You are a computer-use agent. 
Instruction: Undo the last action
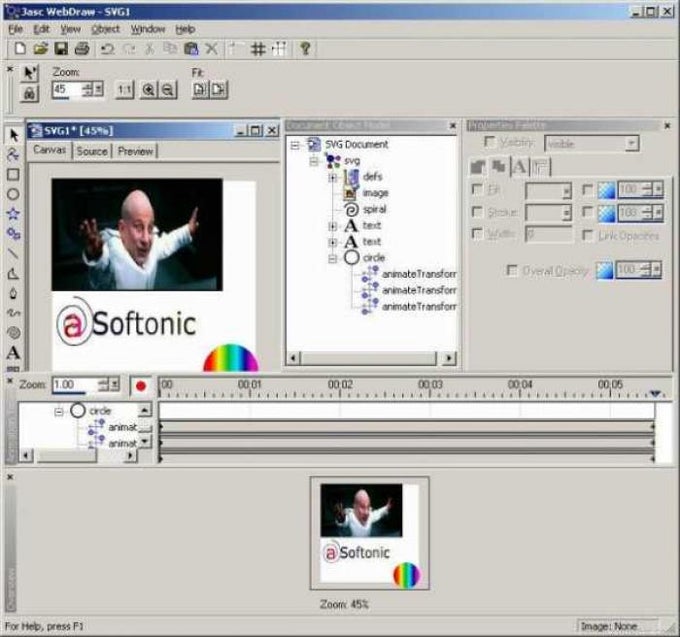107,49
